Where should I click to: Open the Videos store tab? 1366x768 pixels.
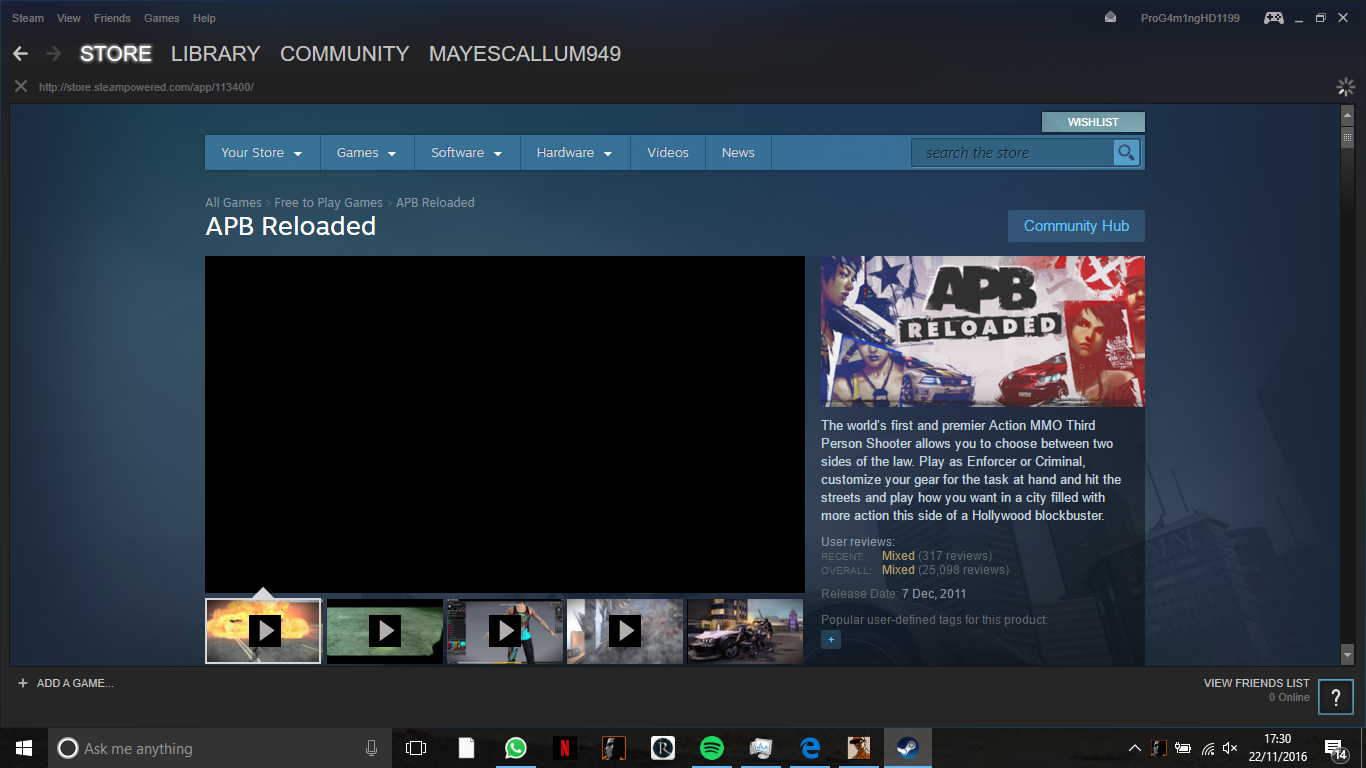(668, 152)
